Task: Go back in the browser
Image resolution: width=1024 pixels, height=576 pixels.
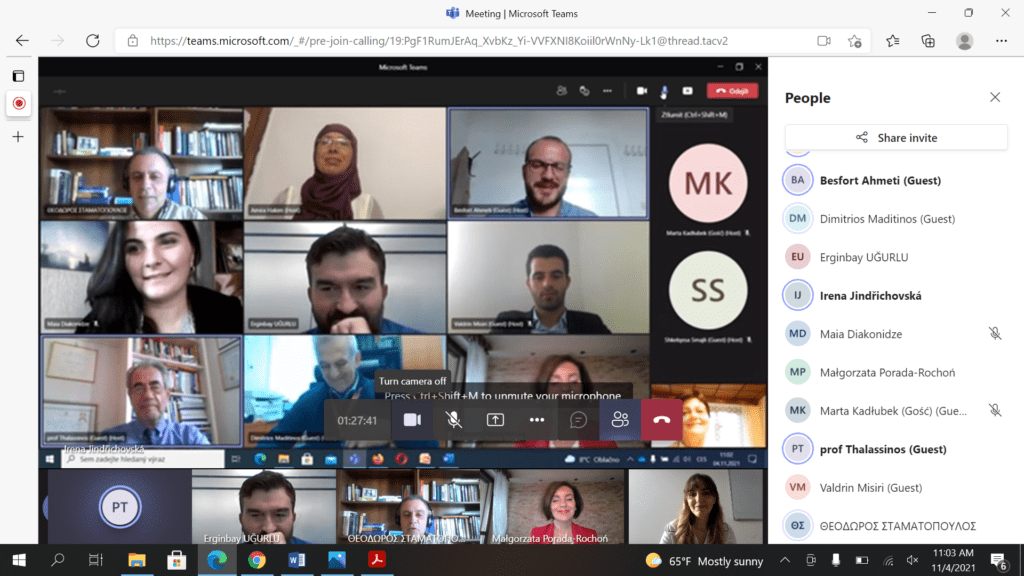Action: pyautogui.click(x=22, y=40)
